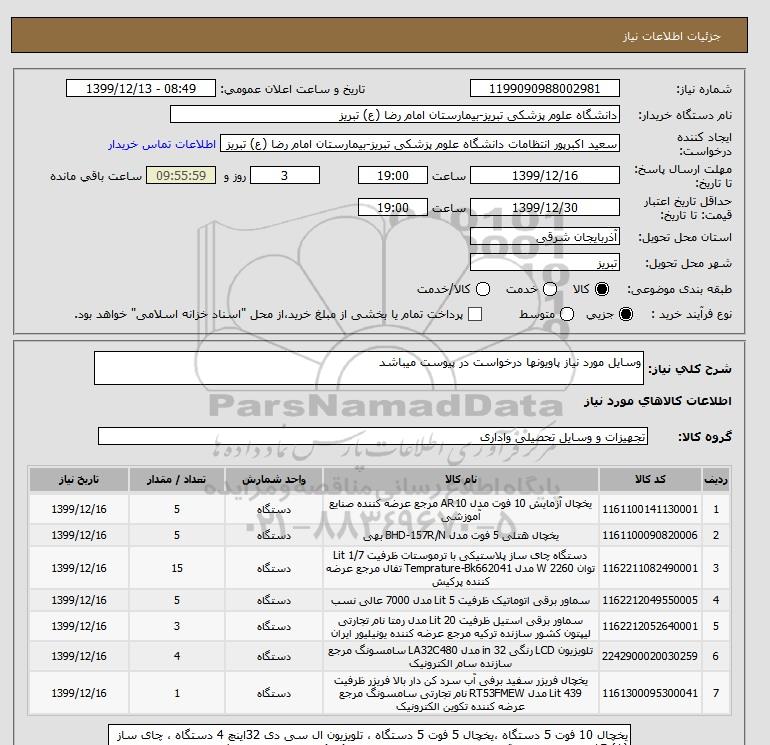Image resolution: width=770 pixels, height=745 pixels.
Task: Click the کد کالا column header
Action: [650, 479]
